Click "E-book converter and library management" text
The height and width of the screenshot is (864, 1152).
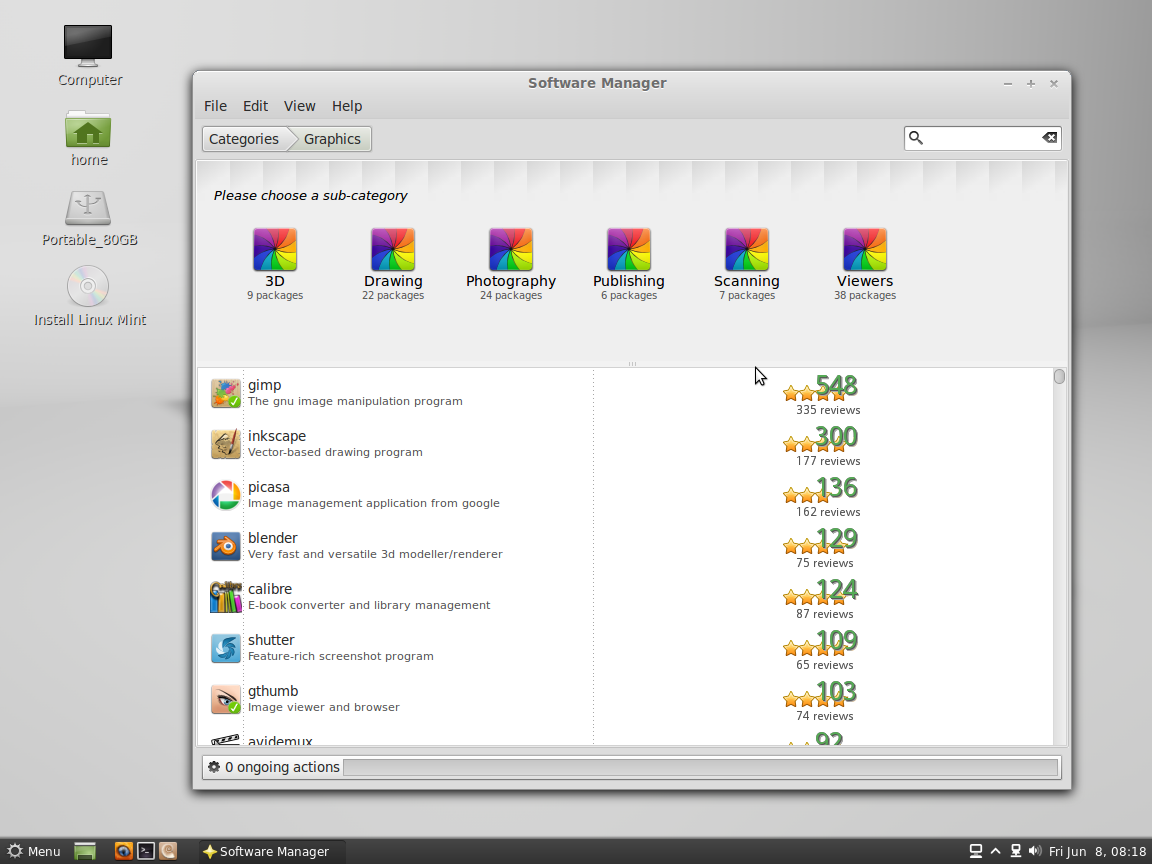pyautogui.click(x=369, y=605)
